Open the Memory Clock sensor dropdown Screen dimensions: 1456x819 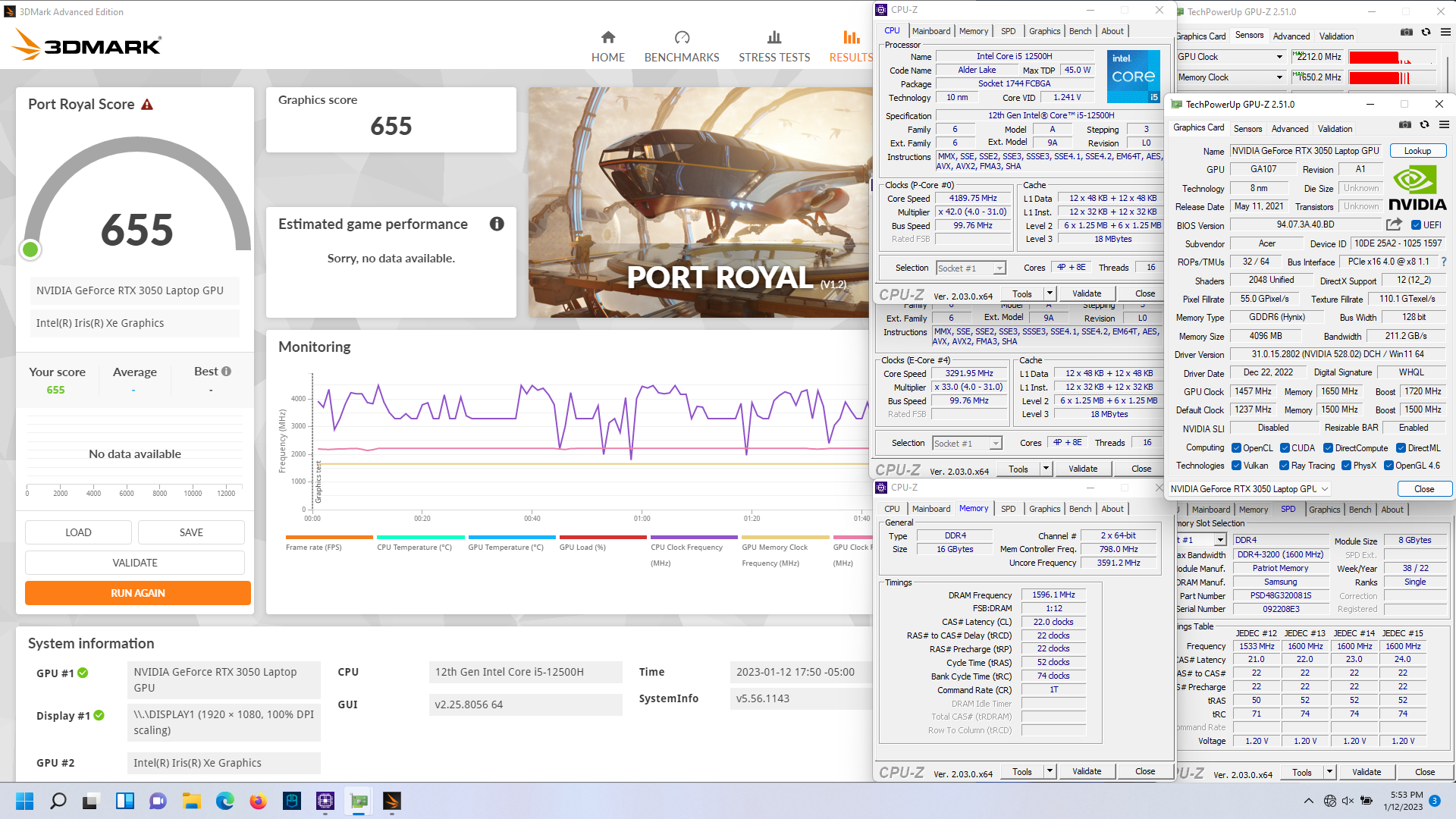pyautogui.click(x=1279, y=77)
